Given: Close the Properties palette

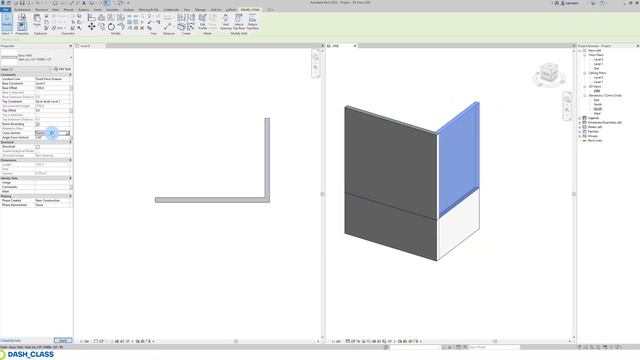Looking at the screenshot, I should click(70, 46).
